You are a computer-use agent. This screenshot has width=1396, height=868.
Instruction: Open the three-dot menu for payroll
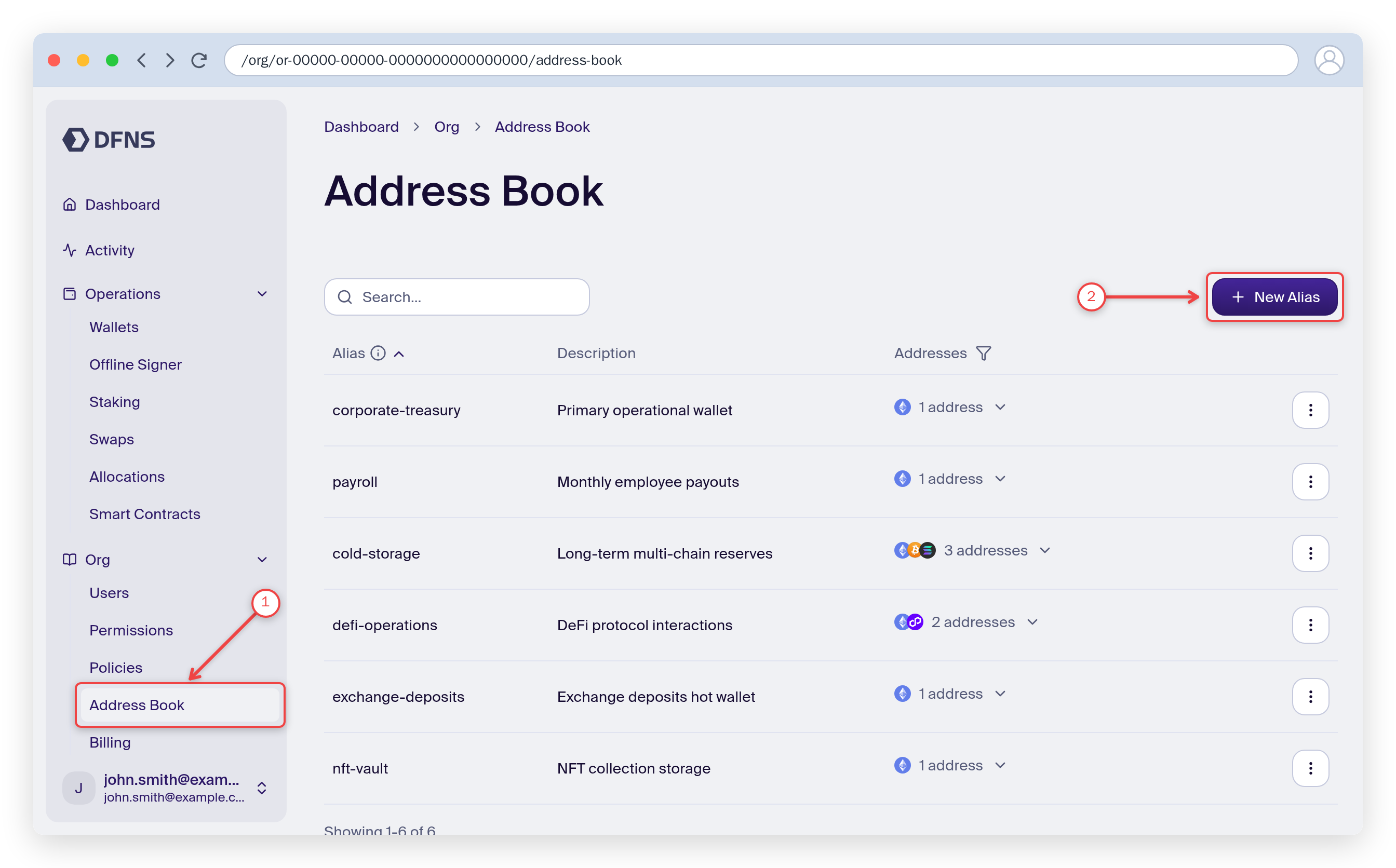click(x=1310, y=482)
